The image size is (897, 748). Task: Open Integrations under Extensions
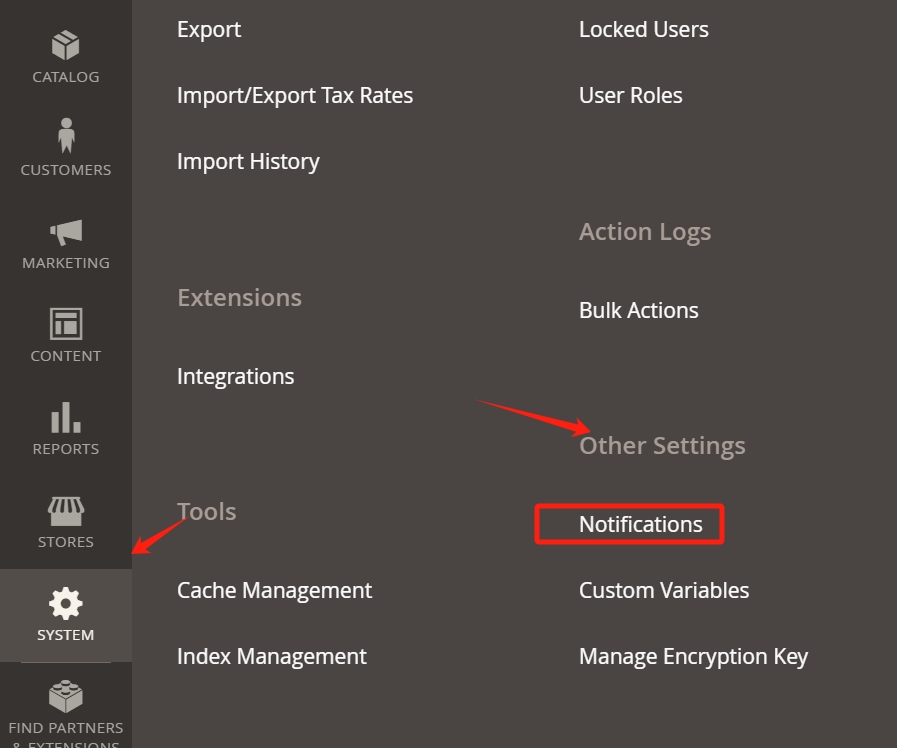click(236, 376)
